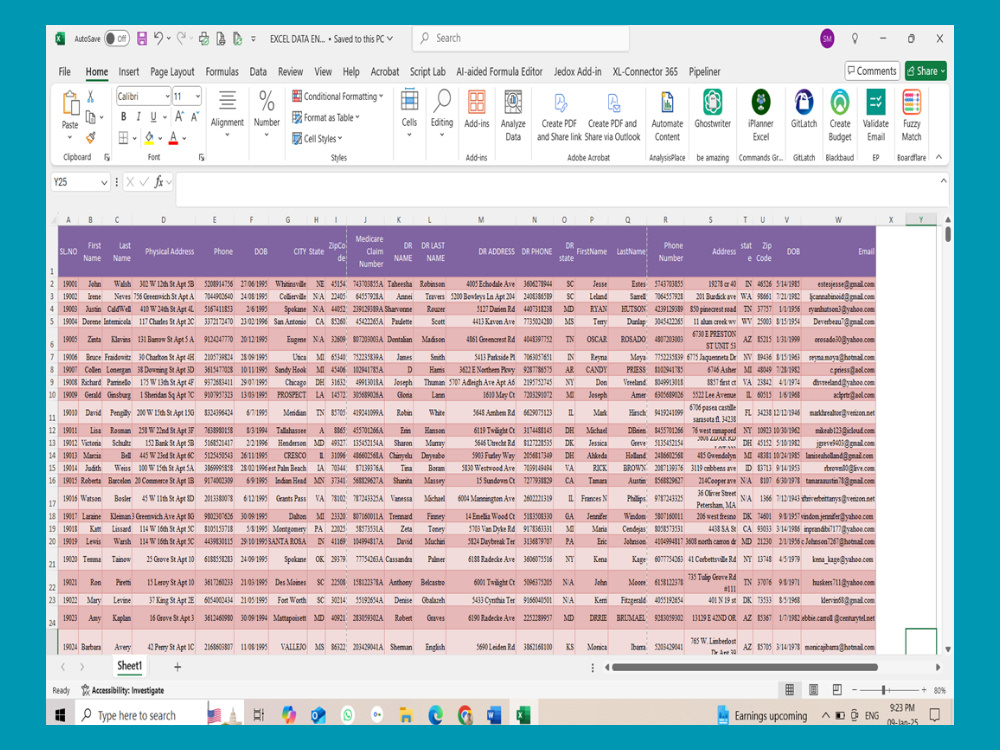The height and width of the screenshot is (750, 1000).
Task: Apply the red font color
Action: (173, 138)
